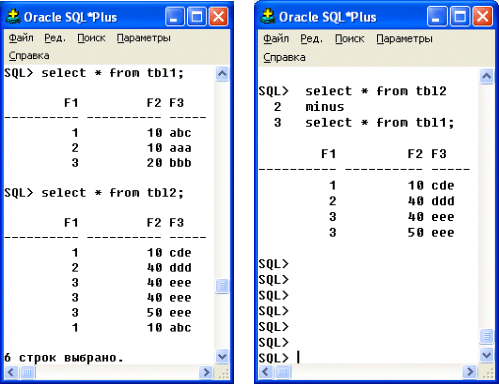Click the value 'ddd' in left window tbl2 results
The height and width of the screenshot is (384, 499).
[x=180, y=267]
